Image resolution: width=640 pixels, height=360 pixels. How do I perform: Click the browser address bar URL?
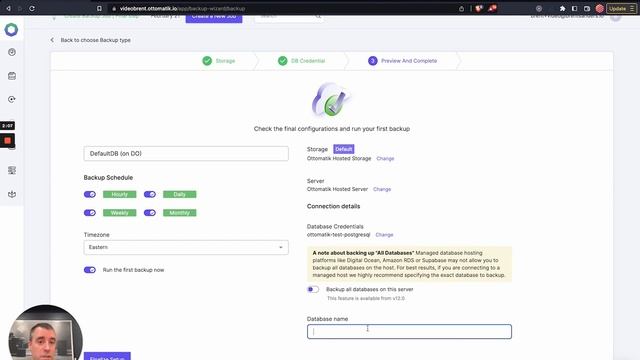click(182, 9)
